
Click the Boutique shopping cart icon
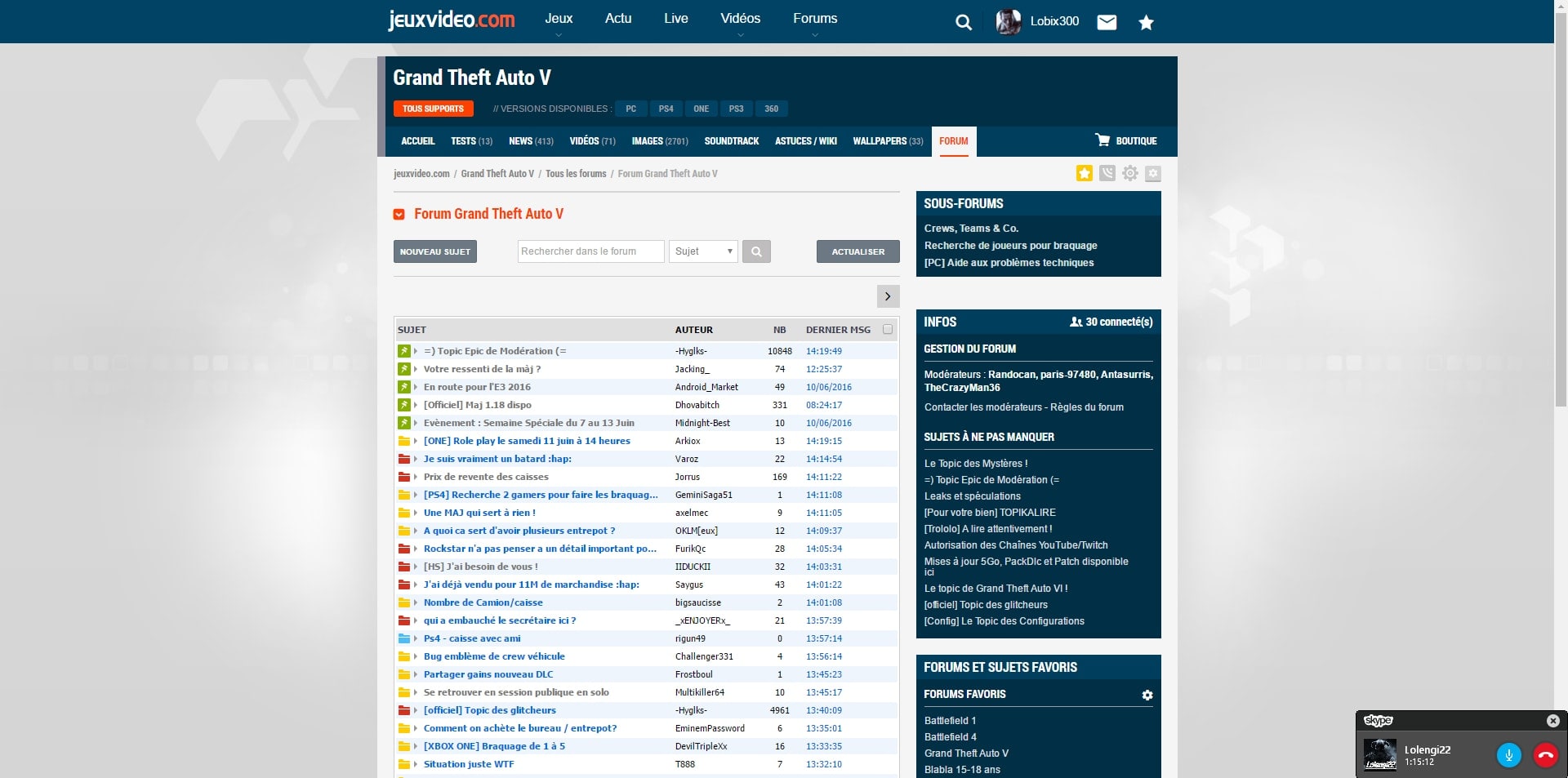coord(1102,140)
